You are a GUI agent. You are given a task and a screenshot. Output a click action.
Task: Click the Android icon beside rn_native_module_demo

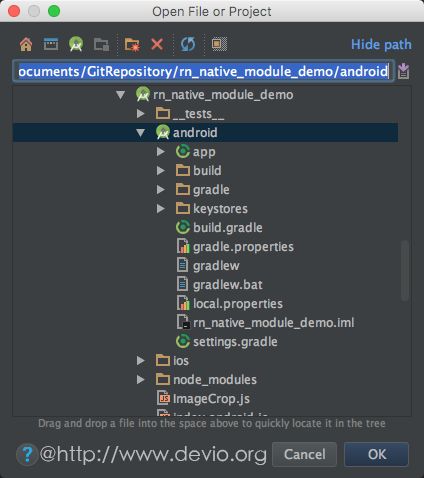pyautogui.click(x=143, y=94)
